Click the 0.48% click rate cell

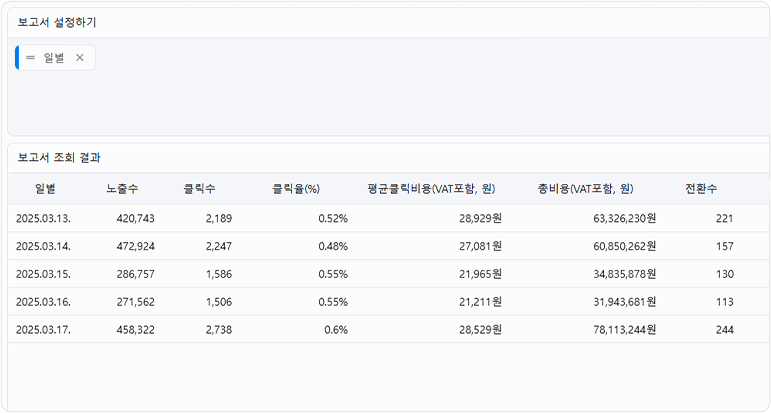pyautogui.click(x=333, y=246)
